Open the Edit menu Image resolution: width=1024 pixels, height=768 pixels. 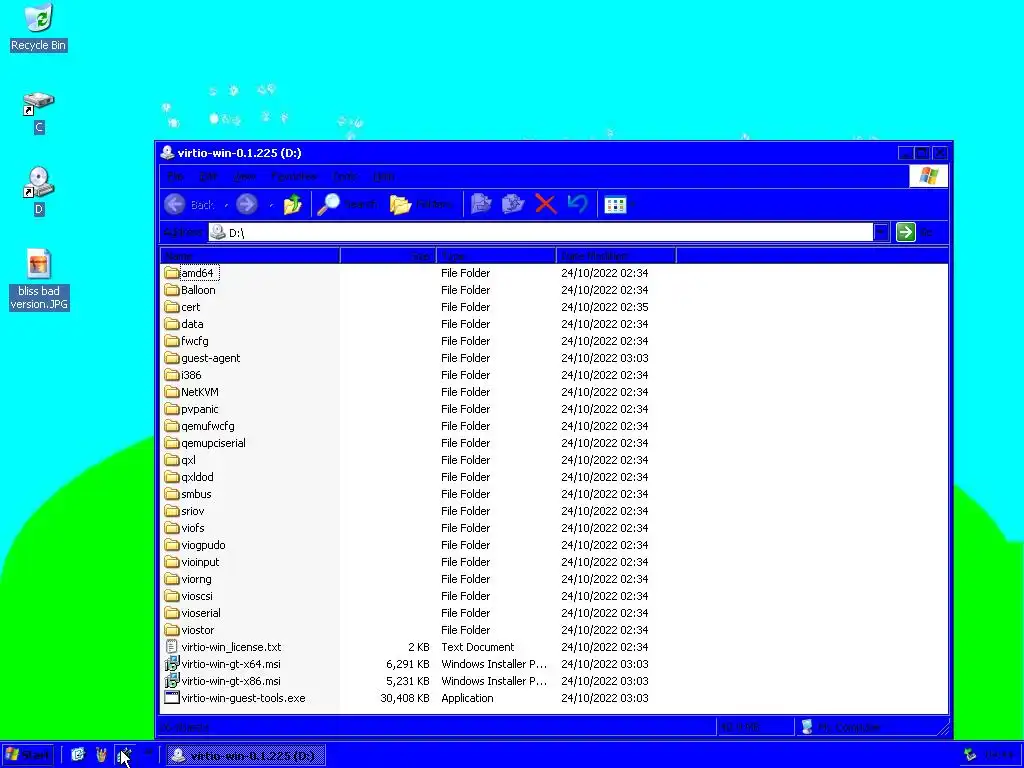click(x=208, y=176)
